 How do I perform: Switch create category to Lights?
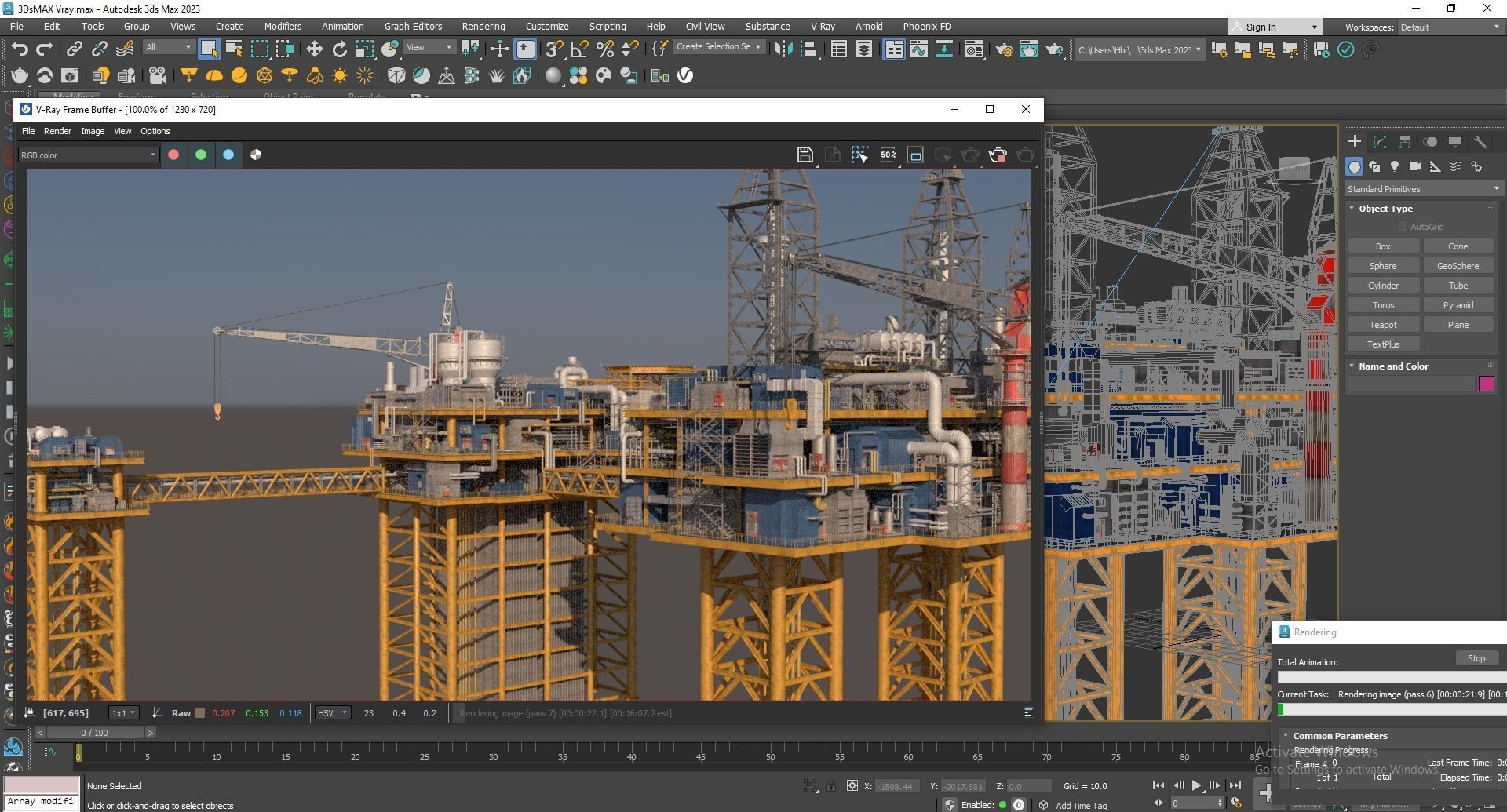coord(1395,166)
